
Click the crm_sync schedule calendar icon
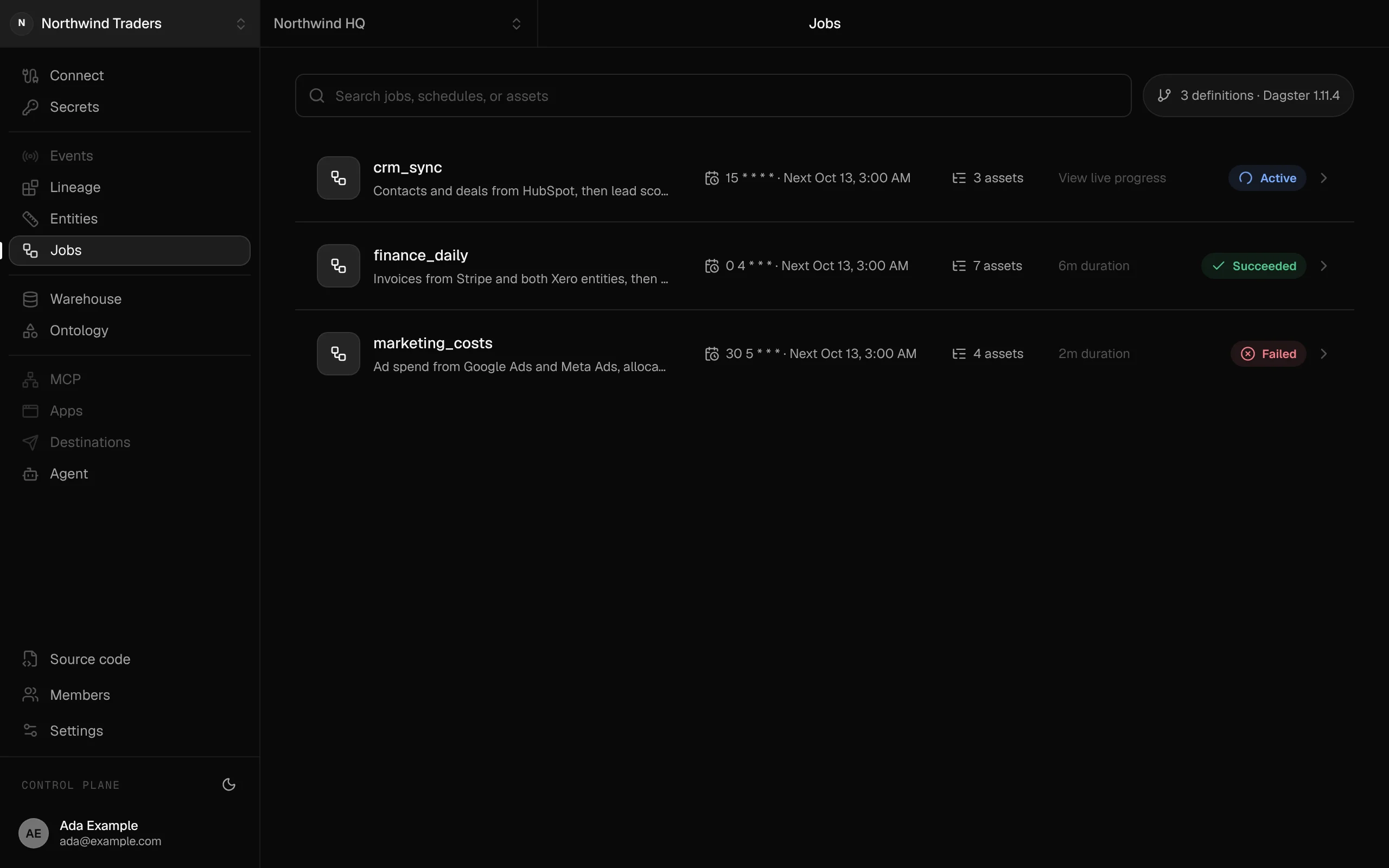click(712, 178)
